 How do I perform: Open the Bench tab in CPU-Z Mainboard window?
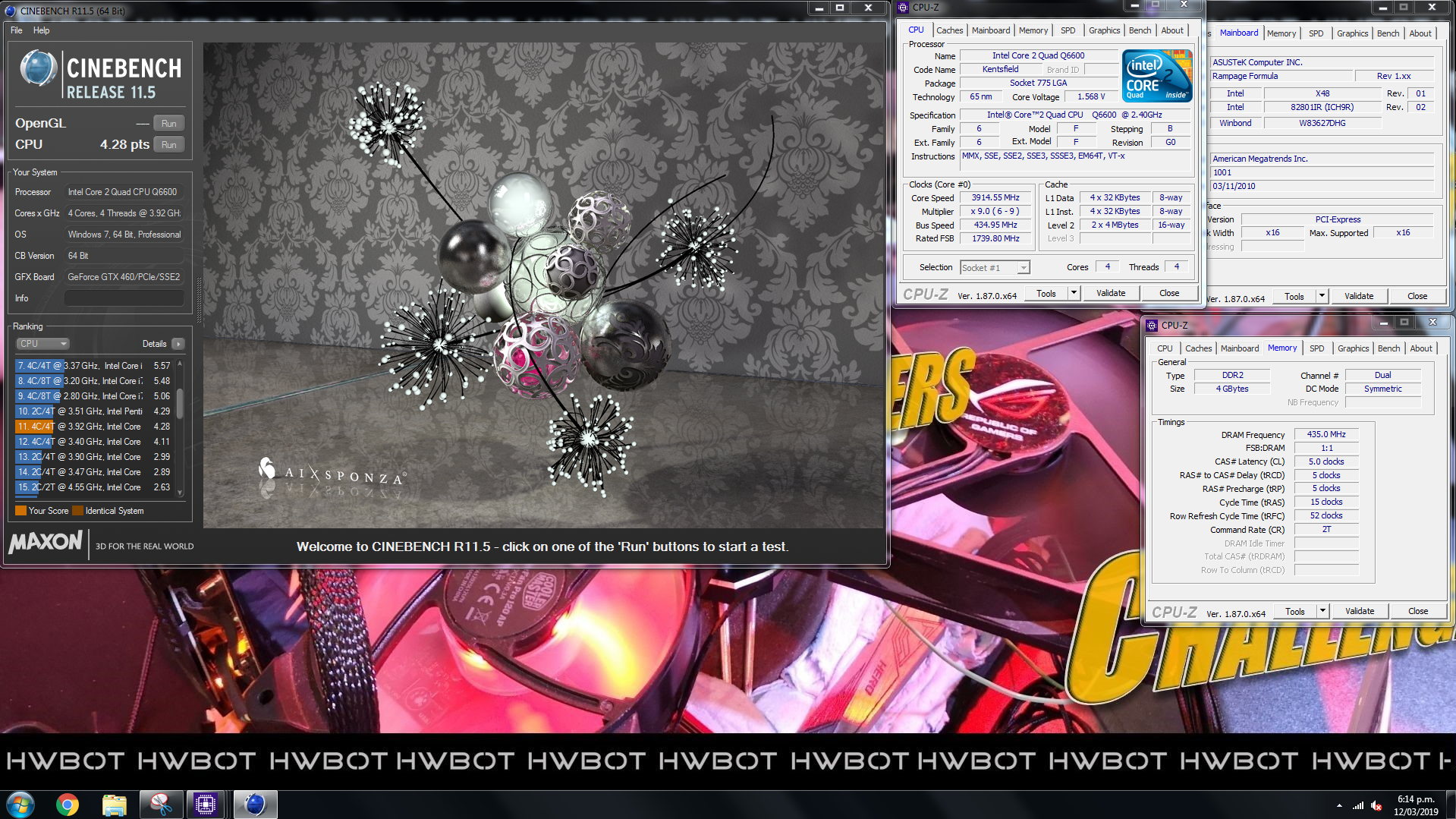tap(1388, 33)
